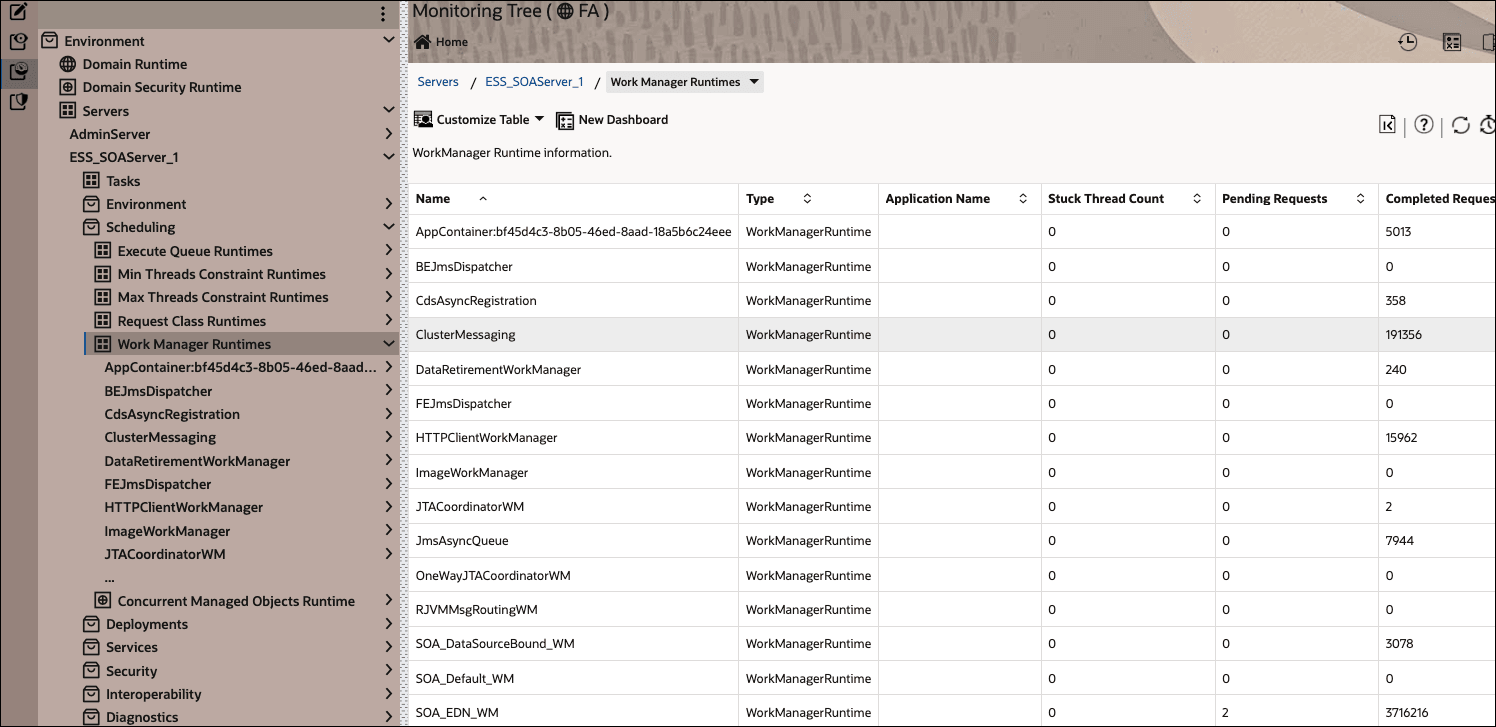The image size is (1496, 727).
Task: Open the navigation kebab menu
Action: [383, 14]
